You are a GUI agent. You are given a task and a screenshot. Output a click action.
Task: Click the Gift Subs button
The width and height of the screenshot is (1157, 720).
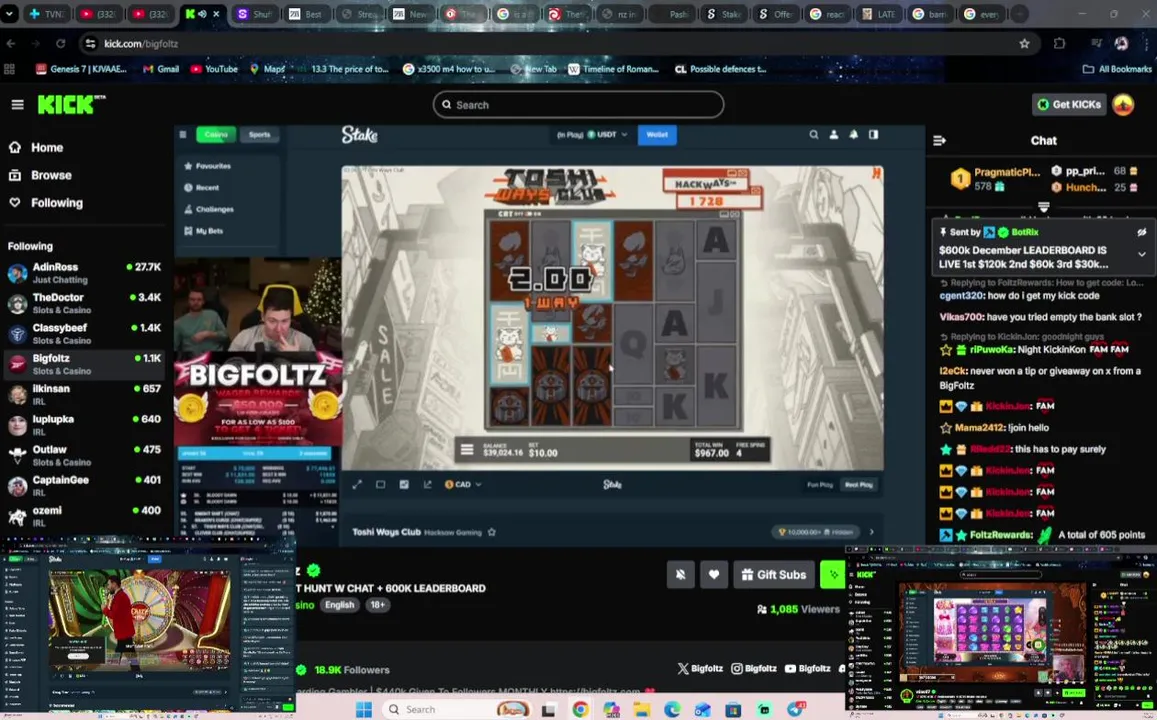click(x=774, y=575)
